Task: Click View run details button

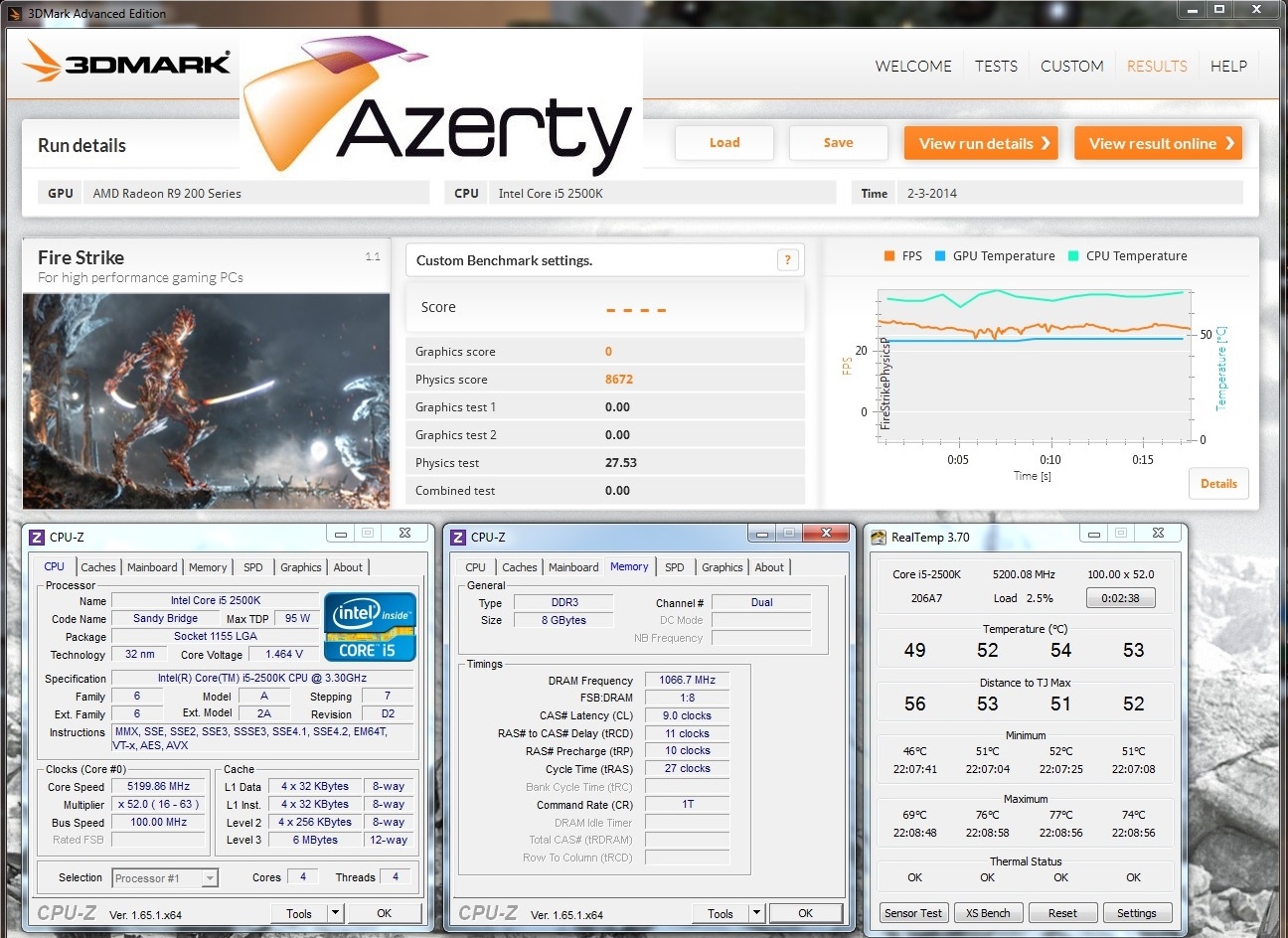Action: (x=981, y=143)
